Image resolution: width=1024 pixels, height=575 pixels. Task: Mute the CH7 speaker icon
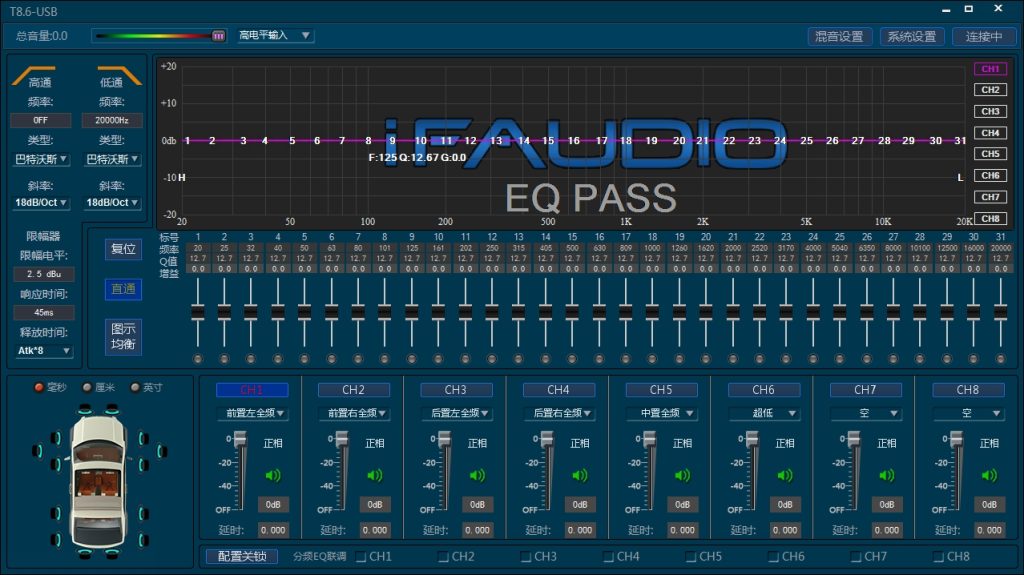pos(887,475)
